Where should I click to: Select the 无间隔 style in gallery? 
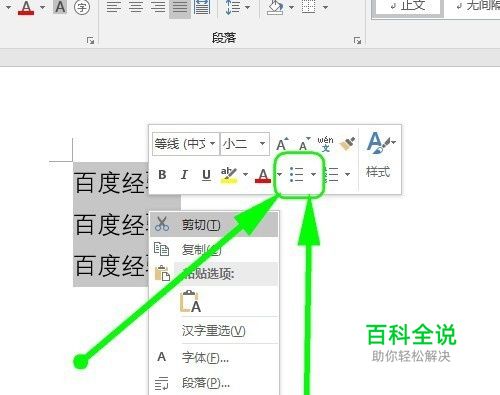click(x=478, y=7)
